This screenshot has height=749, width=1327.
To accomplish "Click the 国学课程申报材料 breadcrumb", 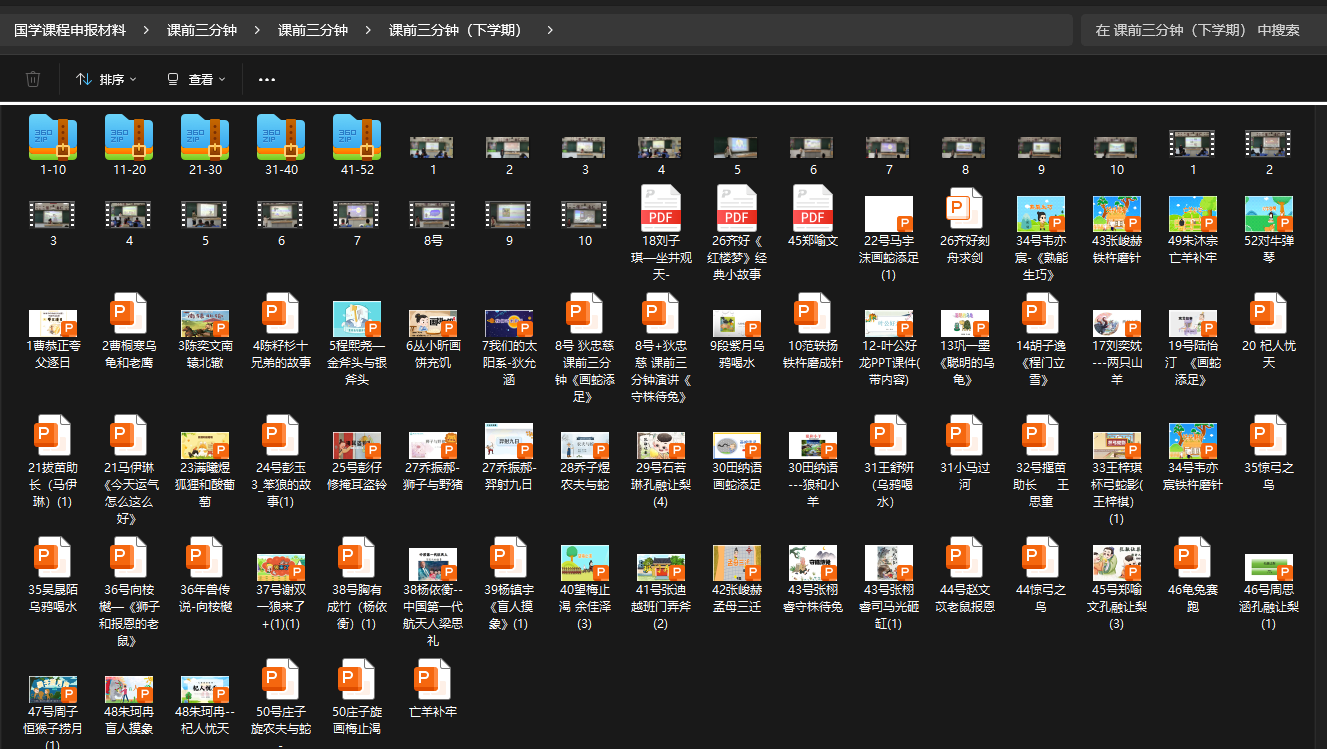I will [70, 30].
